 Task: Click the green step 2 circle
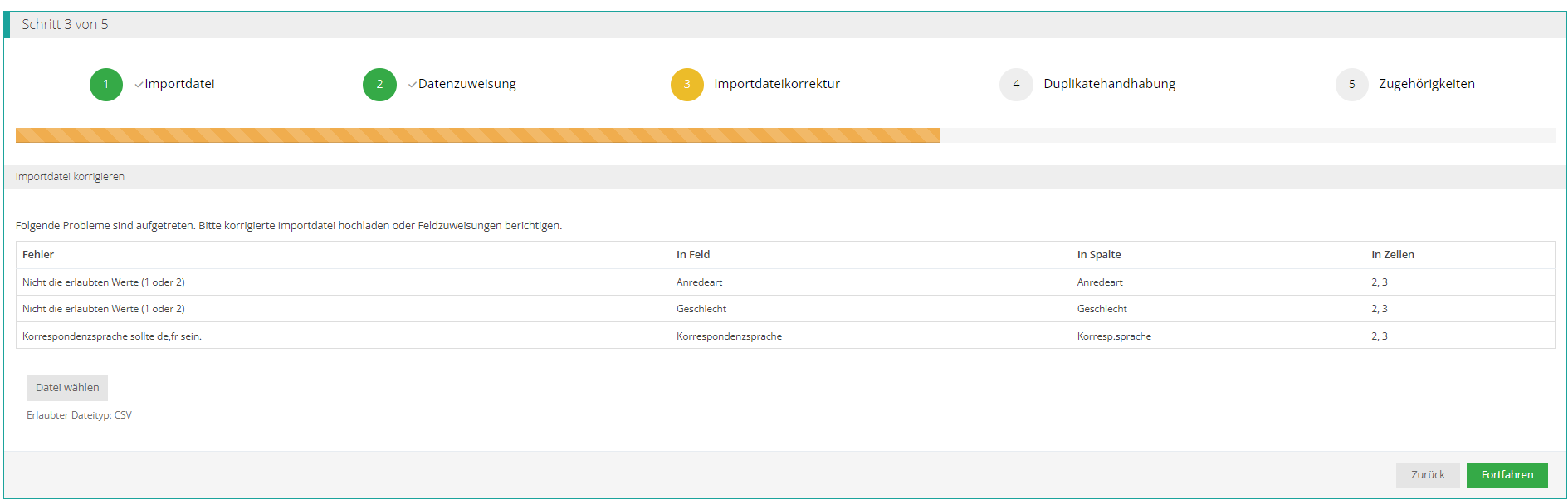(x=379, y=85)
